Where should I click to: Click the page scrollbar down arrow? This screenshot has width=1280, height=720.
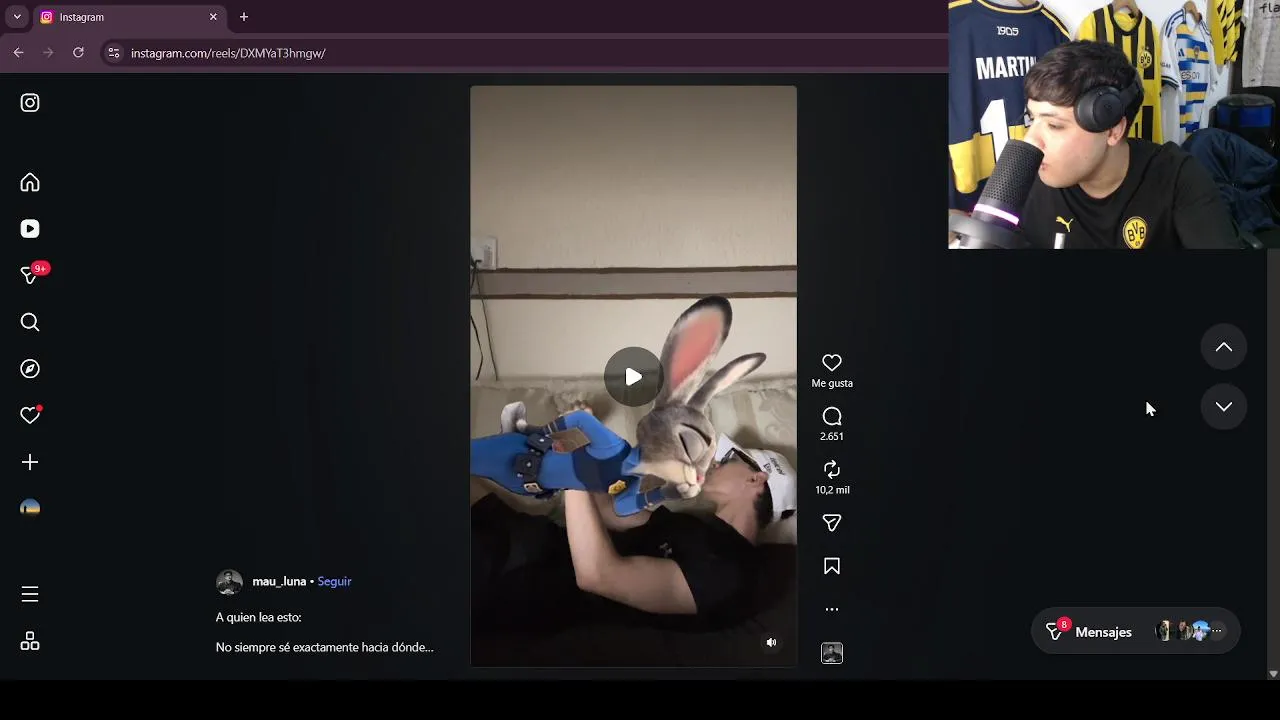pyautogui.click(x=1273, y=674)
